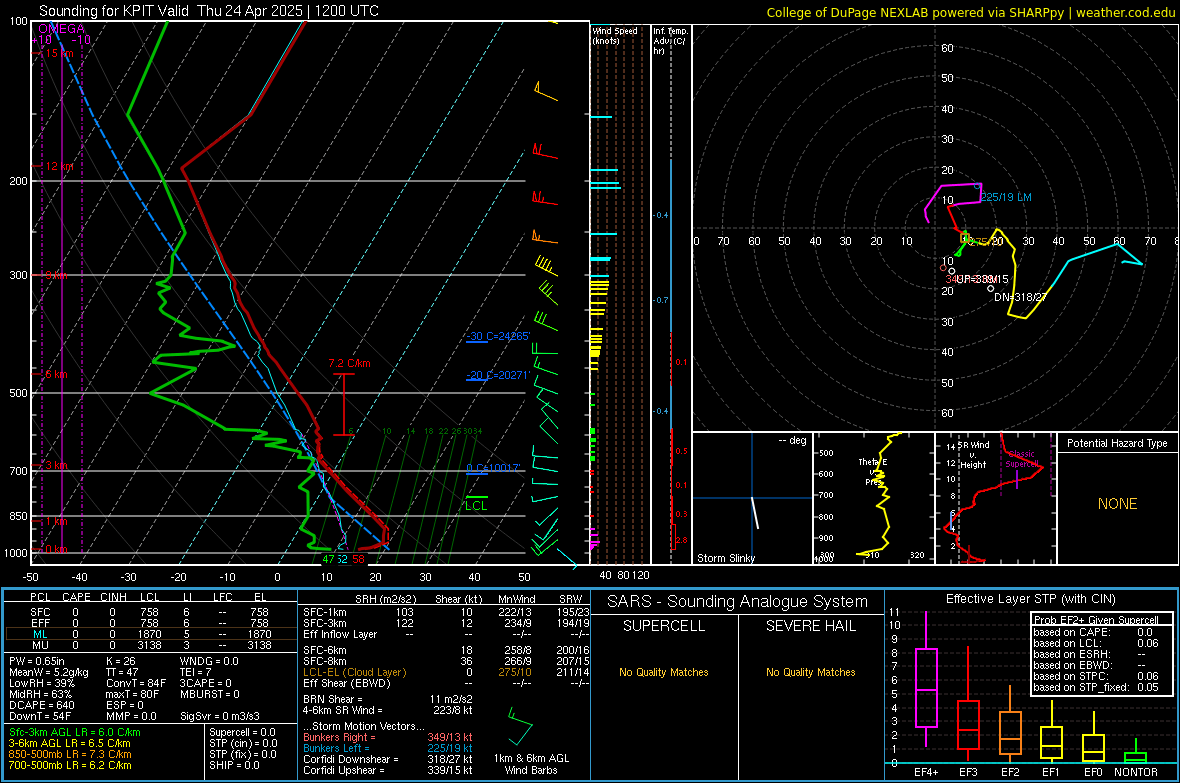The height and width of the screenshot is (783, 1180).
Task: Click the '12 km' height marker
Action: click(59, 166)
